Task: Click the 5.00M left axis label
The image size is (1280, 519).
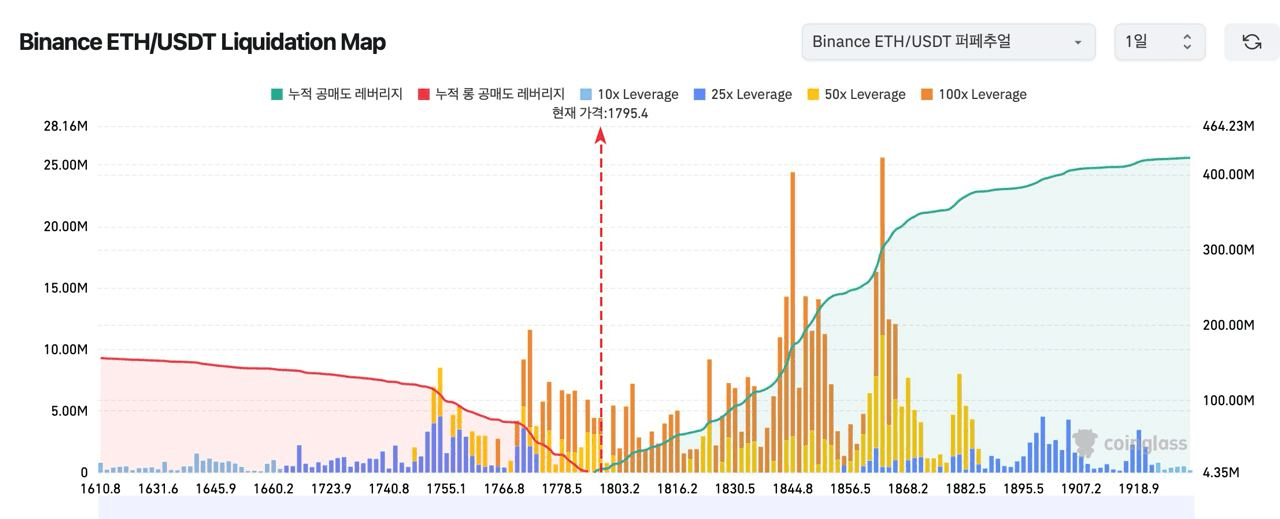Action: pyautogui.click(x=69, y=411)
